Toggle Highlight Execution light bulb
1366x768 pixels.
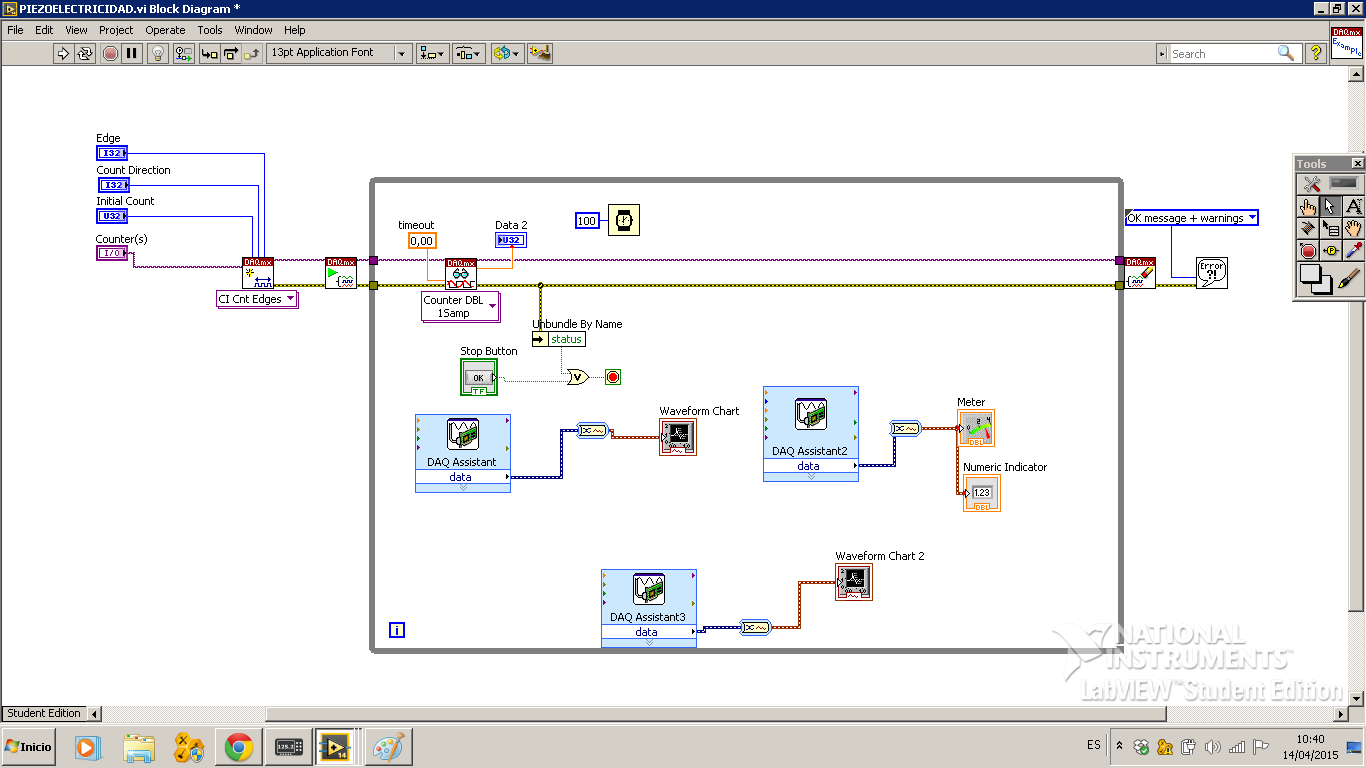[158, 53]
